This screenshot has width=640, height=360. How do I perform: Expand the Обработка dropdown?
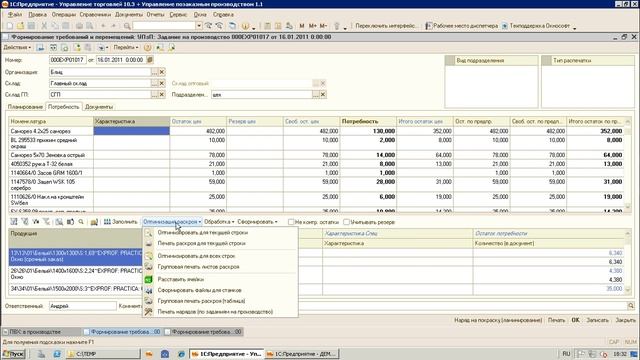click(x=219, y=222)
